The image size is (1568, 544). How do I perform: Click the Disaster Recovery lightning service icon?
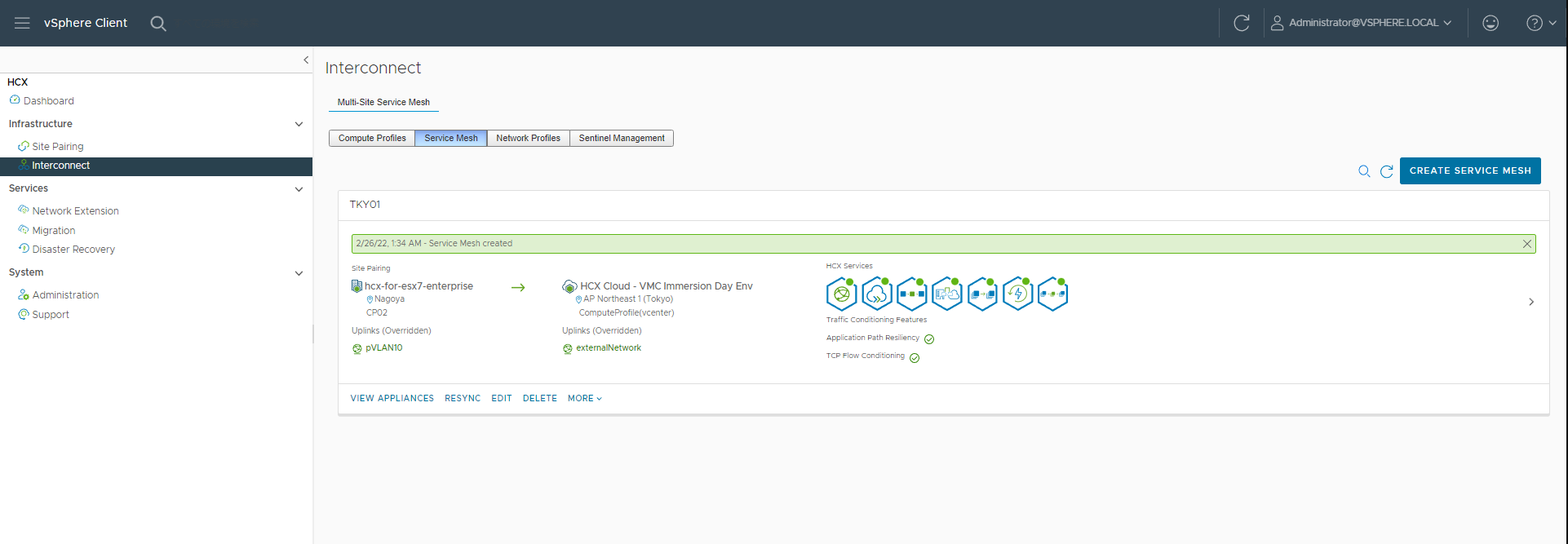click(x=1017, y=294)
